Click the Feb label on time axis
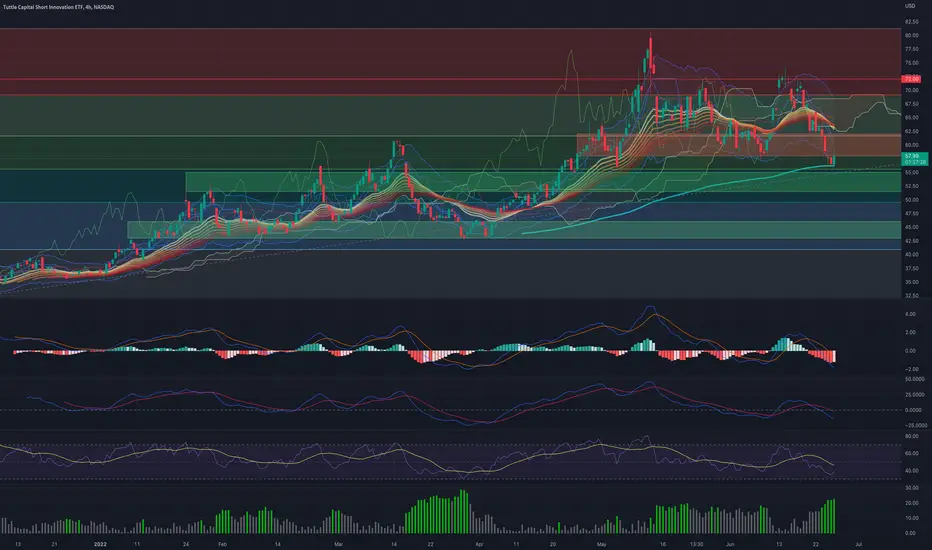Screen dimensions: 932x550 tap(222, 544)
